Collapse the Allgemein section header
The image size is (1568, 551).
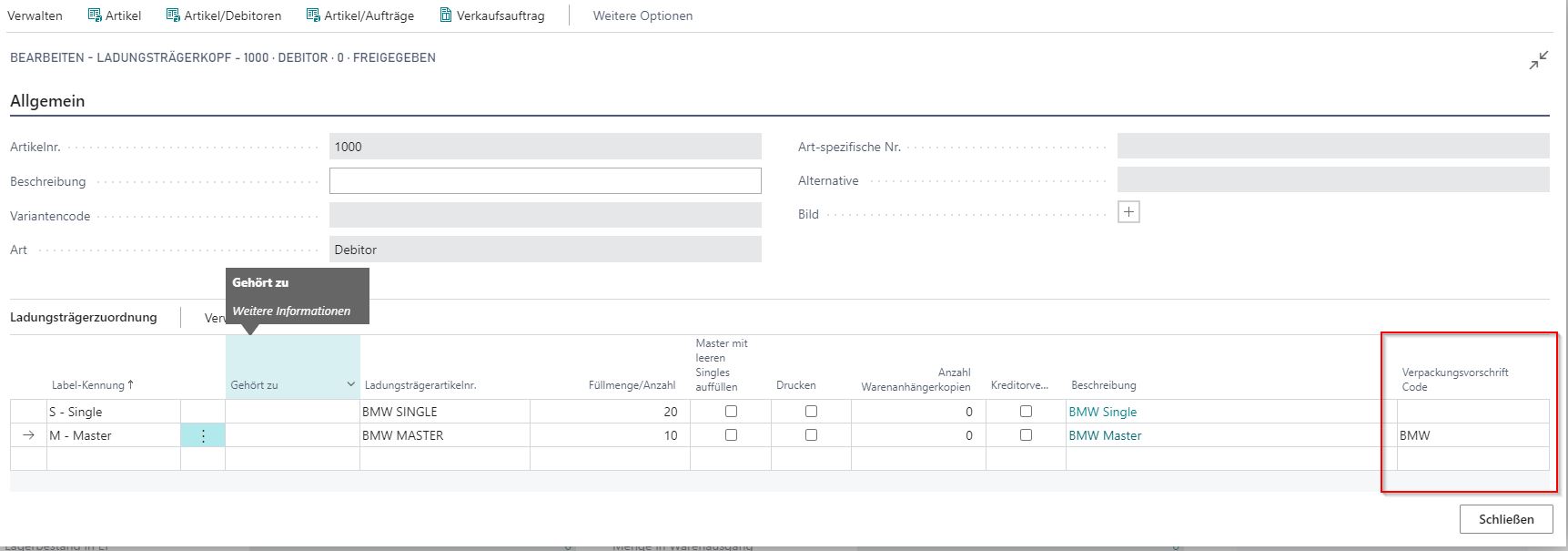pyautogui.click(x=47, y=101)
